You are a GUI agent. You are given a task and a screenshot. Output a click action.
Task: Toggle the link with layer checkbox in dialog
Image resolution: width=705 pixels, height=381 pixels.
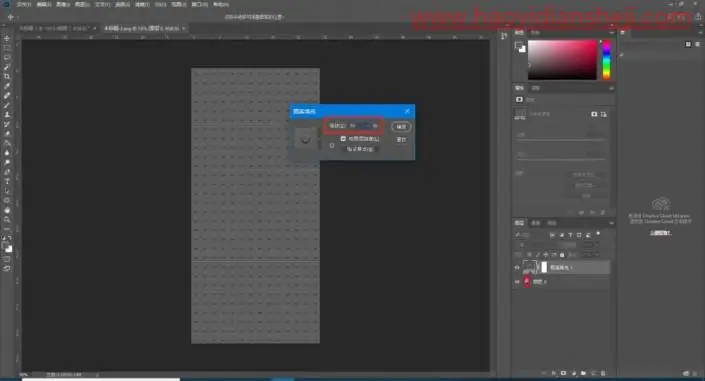[343, 139]
